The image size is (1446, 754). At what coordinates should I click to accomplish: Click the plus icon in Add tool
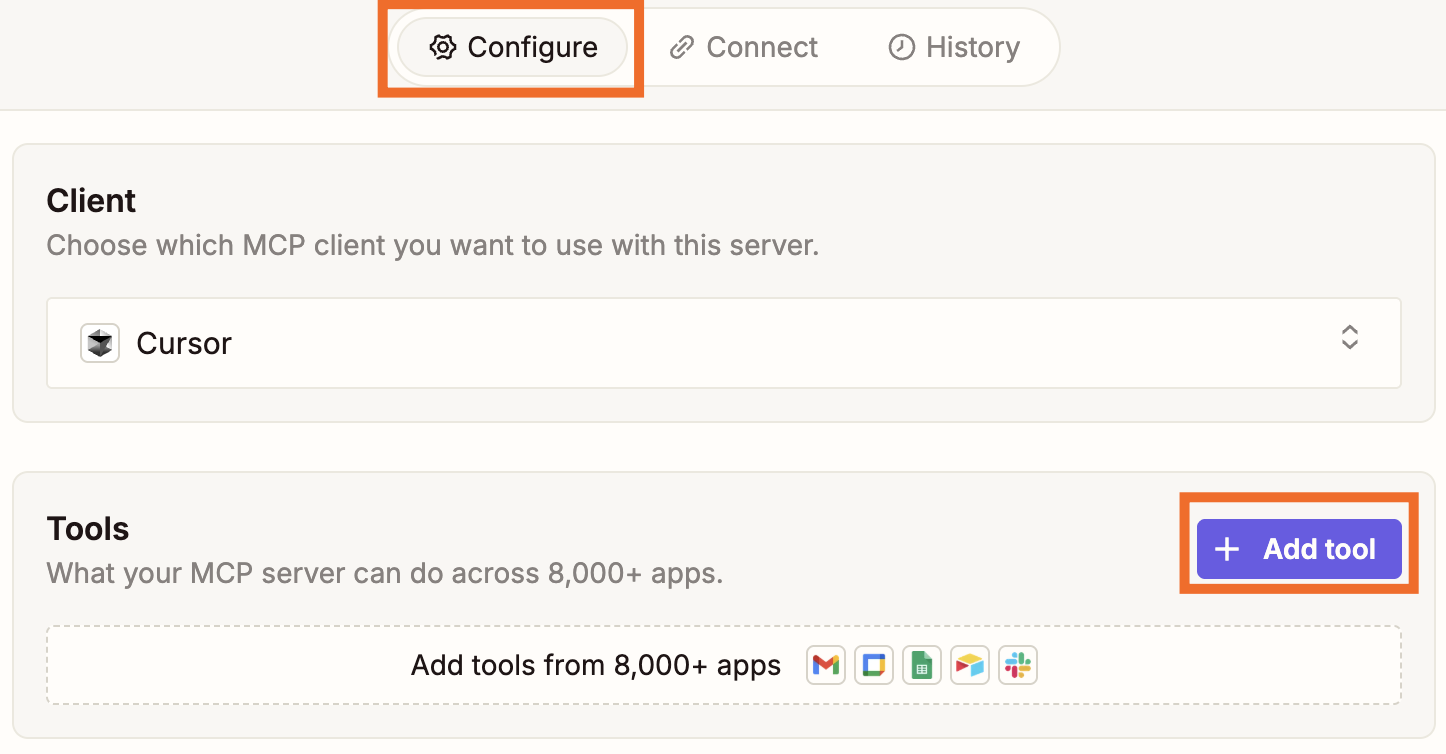click(1226, 549)
